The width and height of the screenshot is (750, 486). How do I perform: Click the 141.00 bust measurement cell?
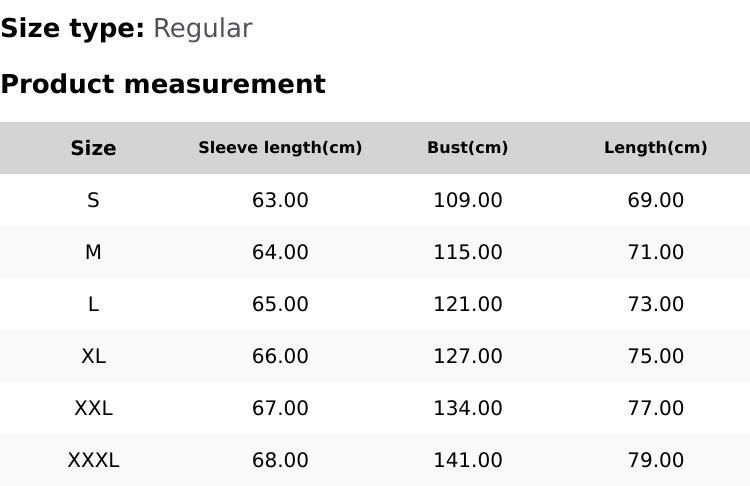point(467,460)
